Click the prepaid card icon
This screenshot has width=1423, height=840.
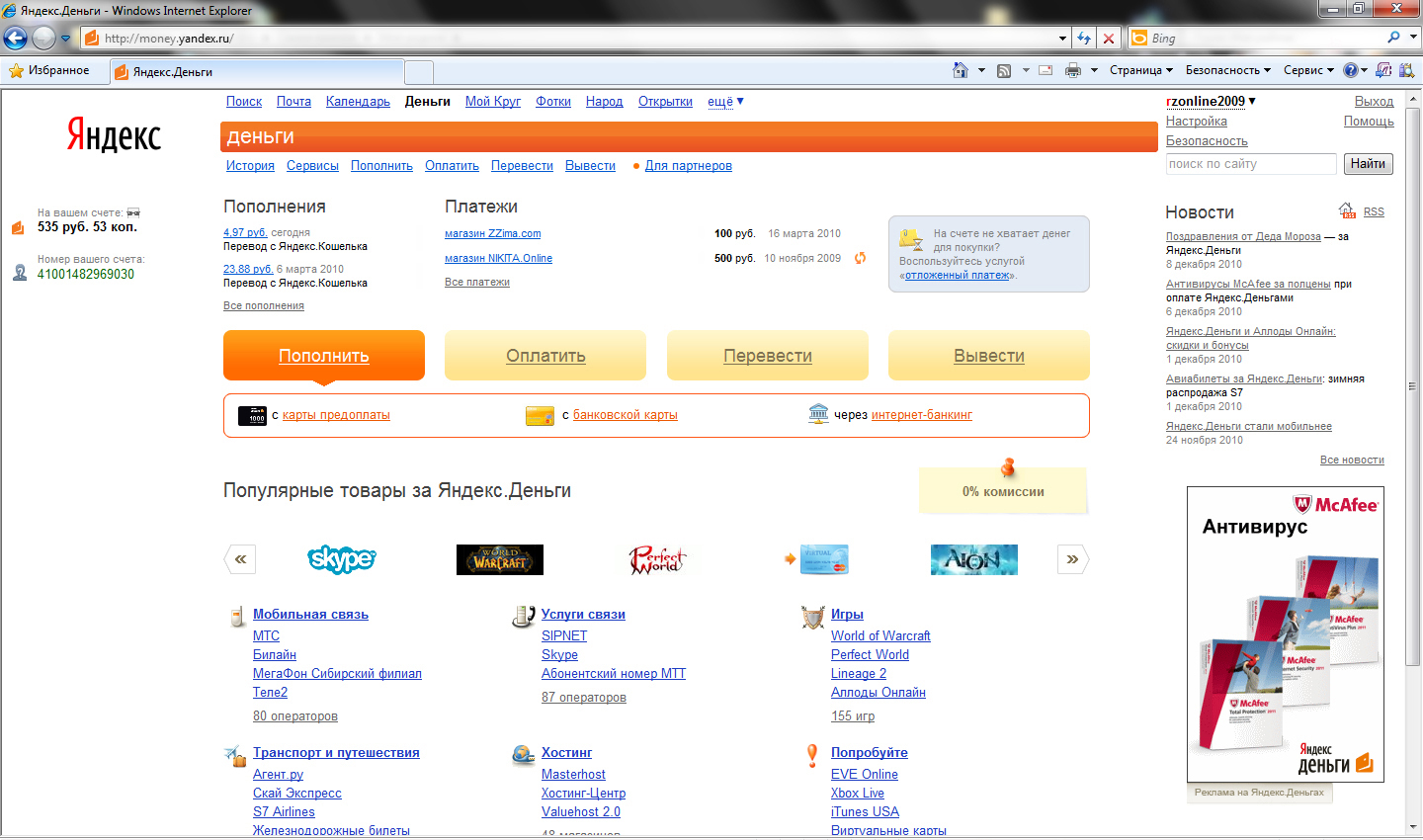click(x=252, y=416)
